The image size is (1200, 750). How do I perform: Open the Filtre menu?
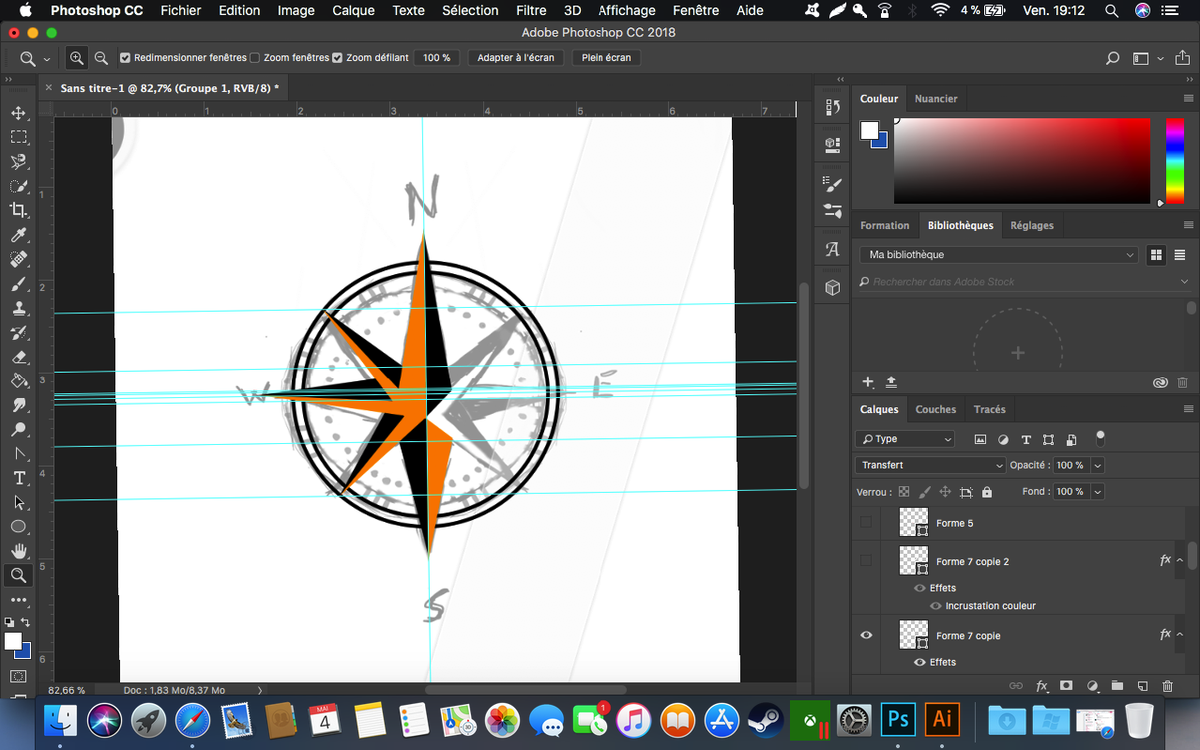coord(531,10)
